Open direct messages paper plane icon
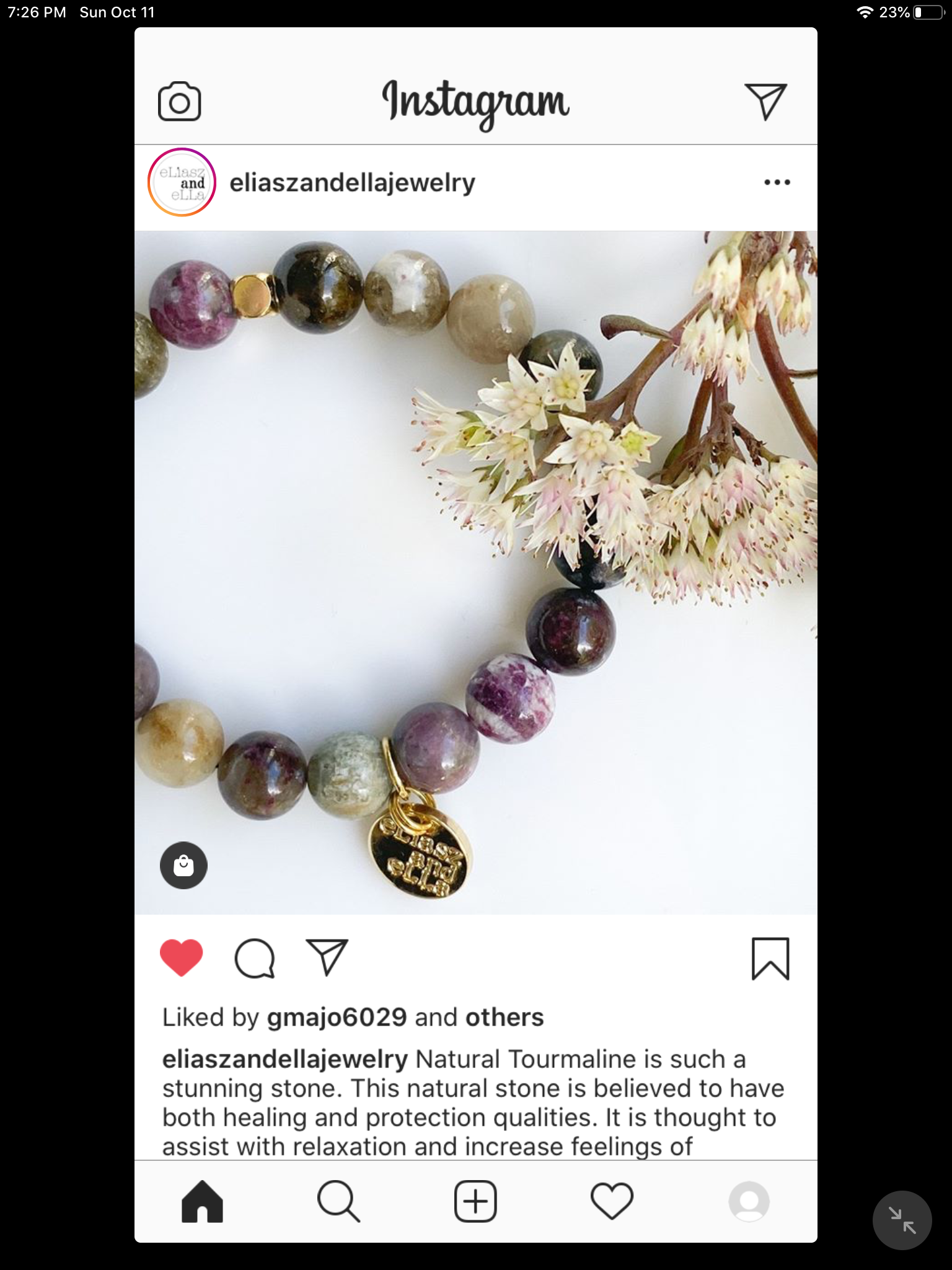This screenshot has width=952, height=1270. click(x=766, y=102)
